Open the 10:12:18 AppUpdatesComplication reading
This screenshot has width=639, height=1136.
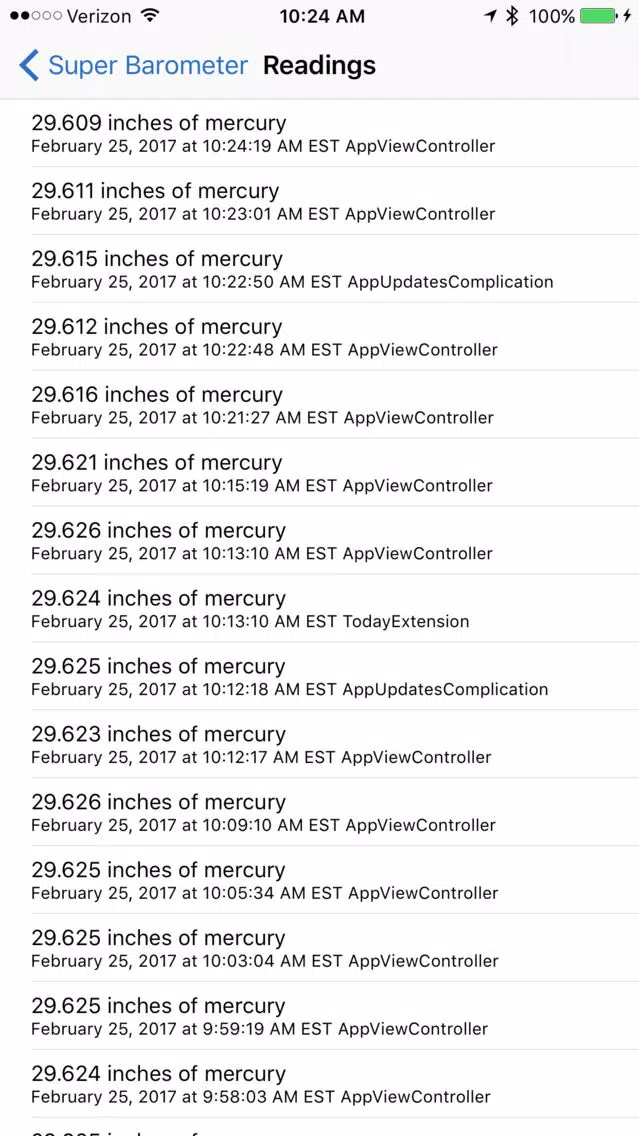tap(320, 677)
